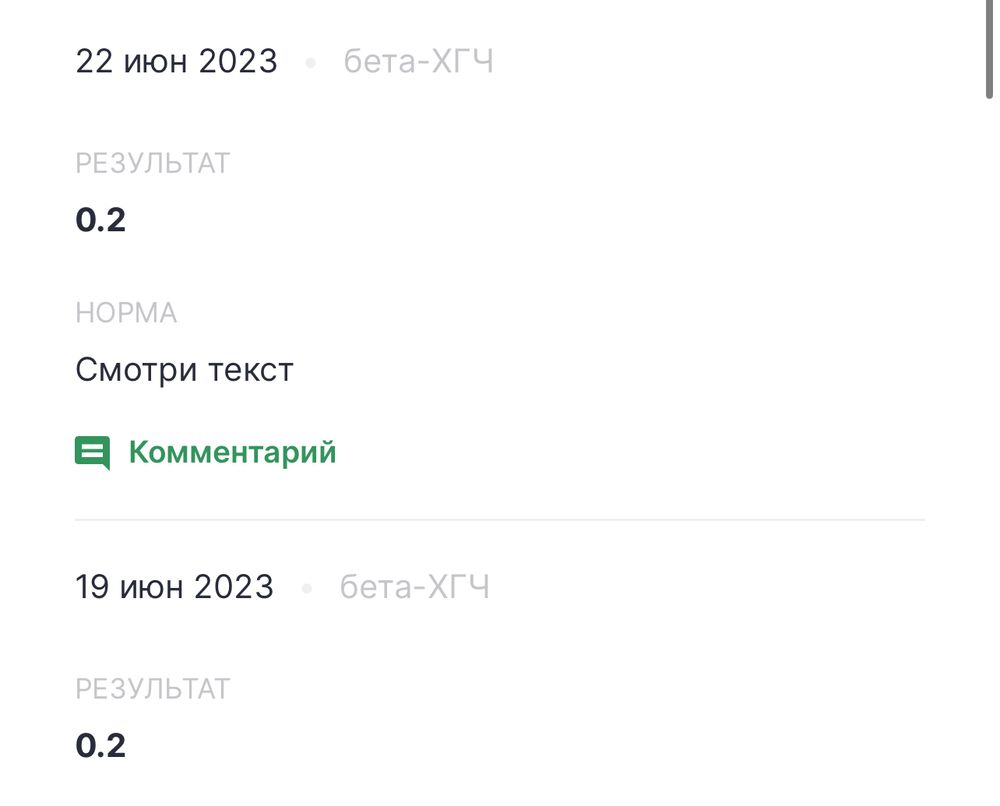This screenshot has height=806, width=1000.
Task: Click the РЕЗУЛЬТАТ heading of the first record
Action: [152, 162]
